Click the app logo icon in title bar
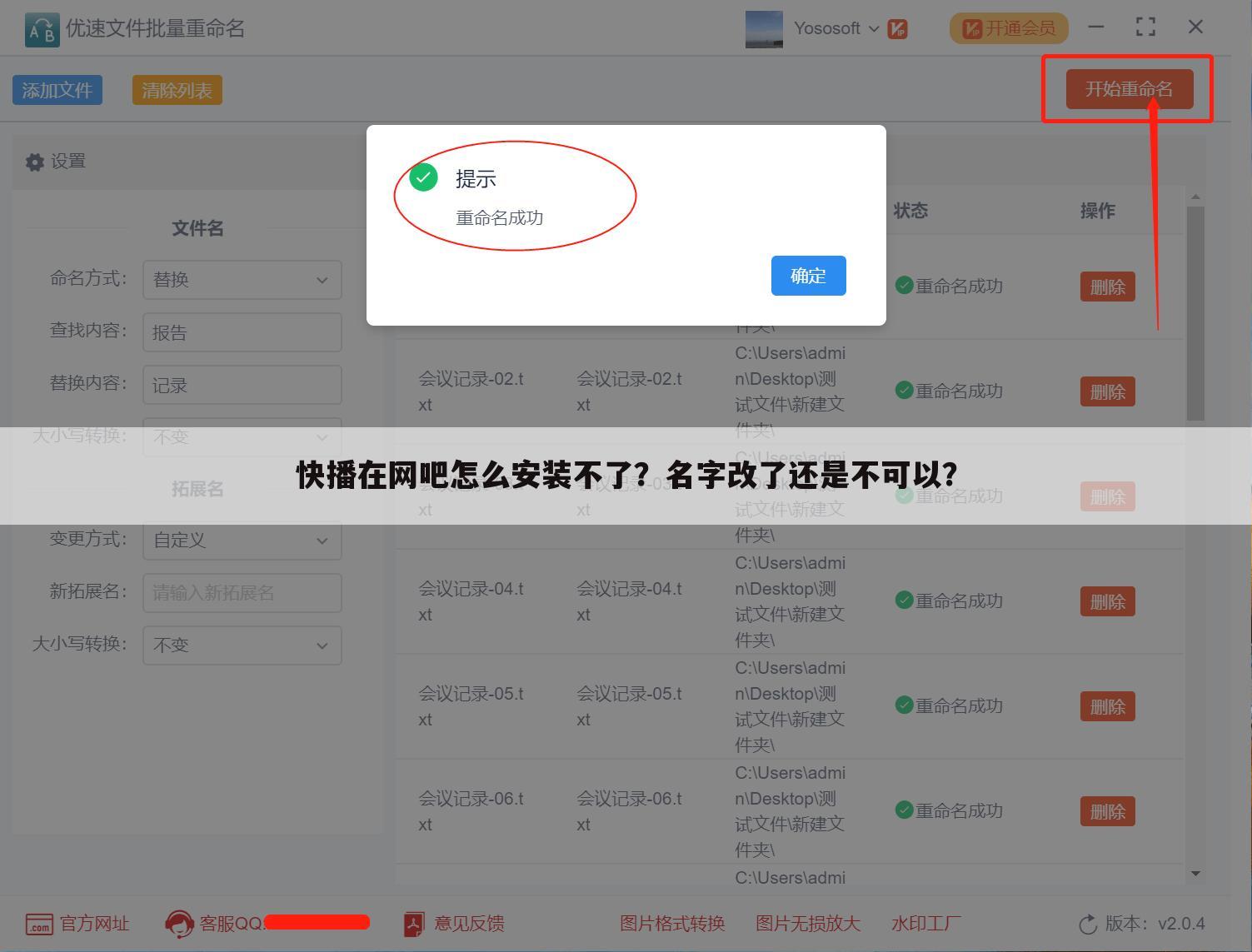Viewport: 1252px width, 952px height. coord(42,30)
